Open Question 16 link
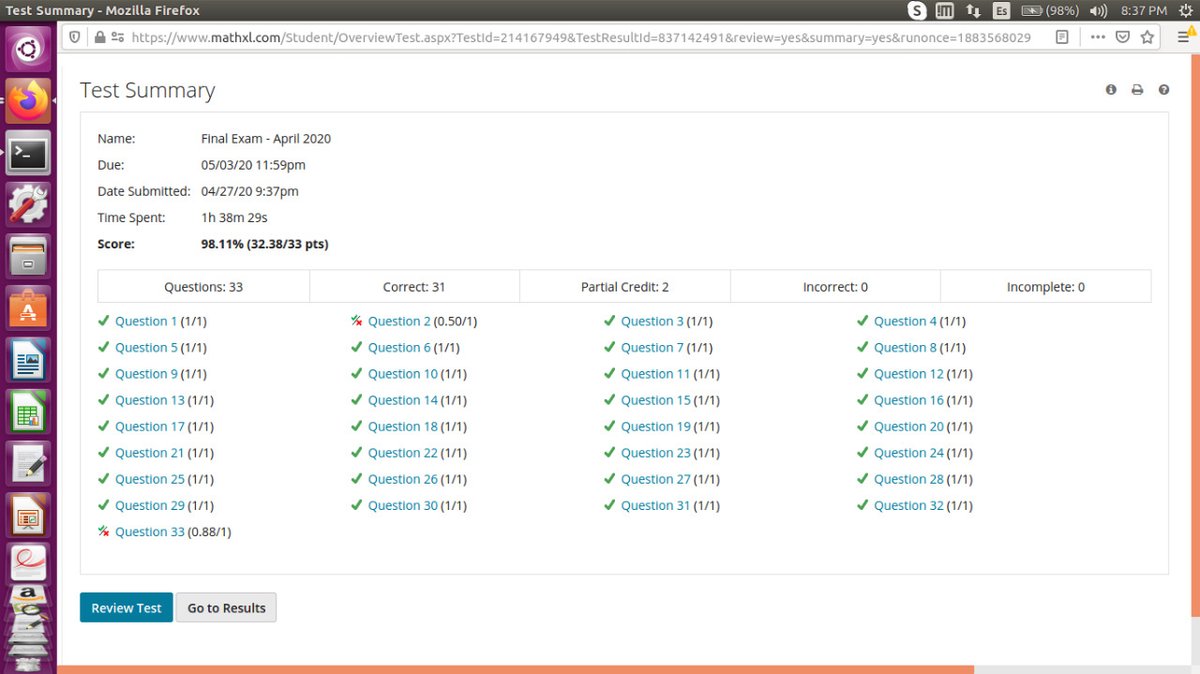Screen dimensions: 1200x674 point(909,400)
